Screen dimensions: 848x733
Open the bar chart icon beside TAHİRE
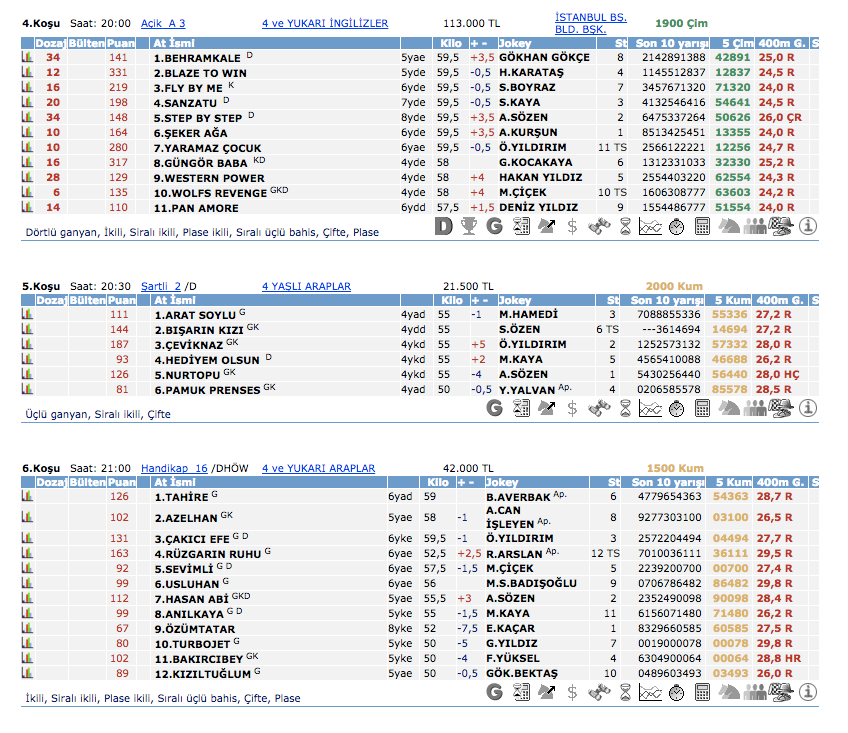point(27,496)
